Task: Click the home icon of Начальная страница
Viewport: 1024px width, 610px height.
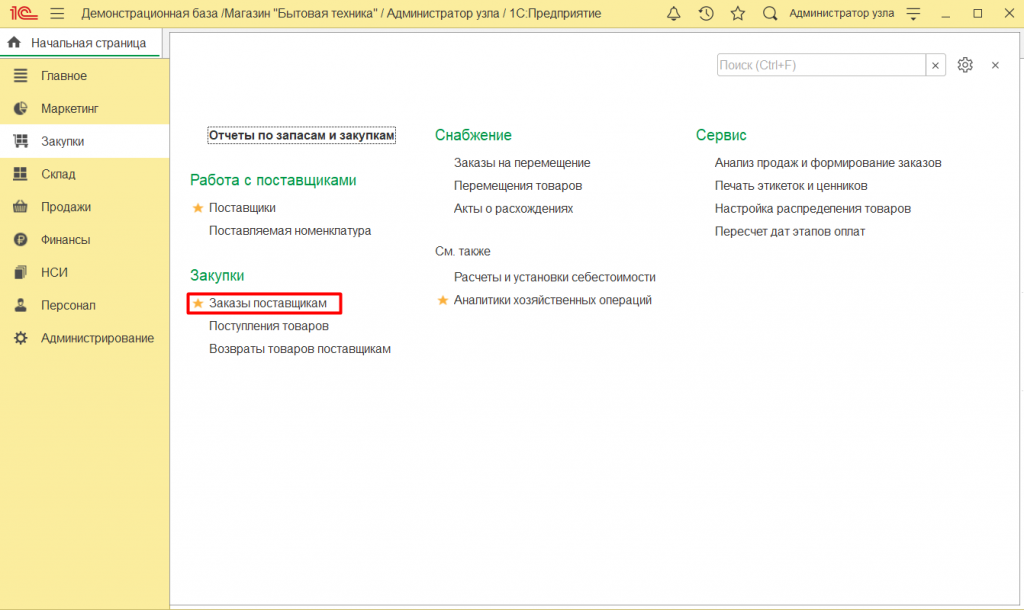Action: [14, 43]
